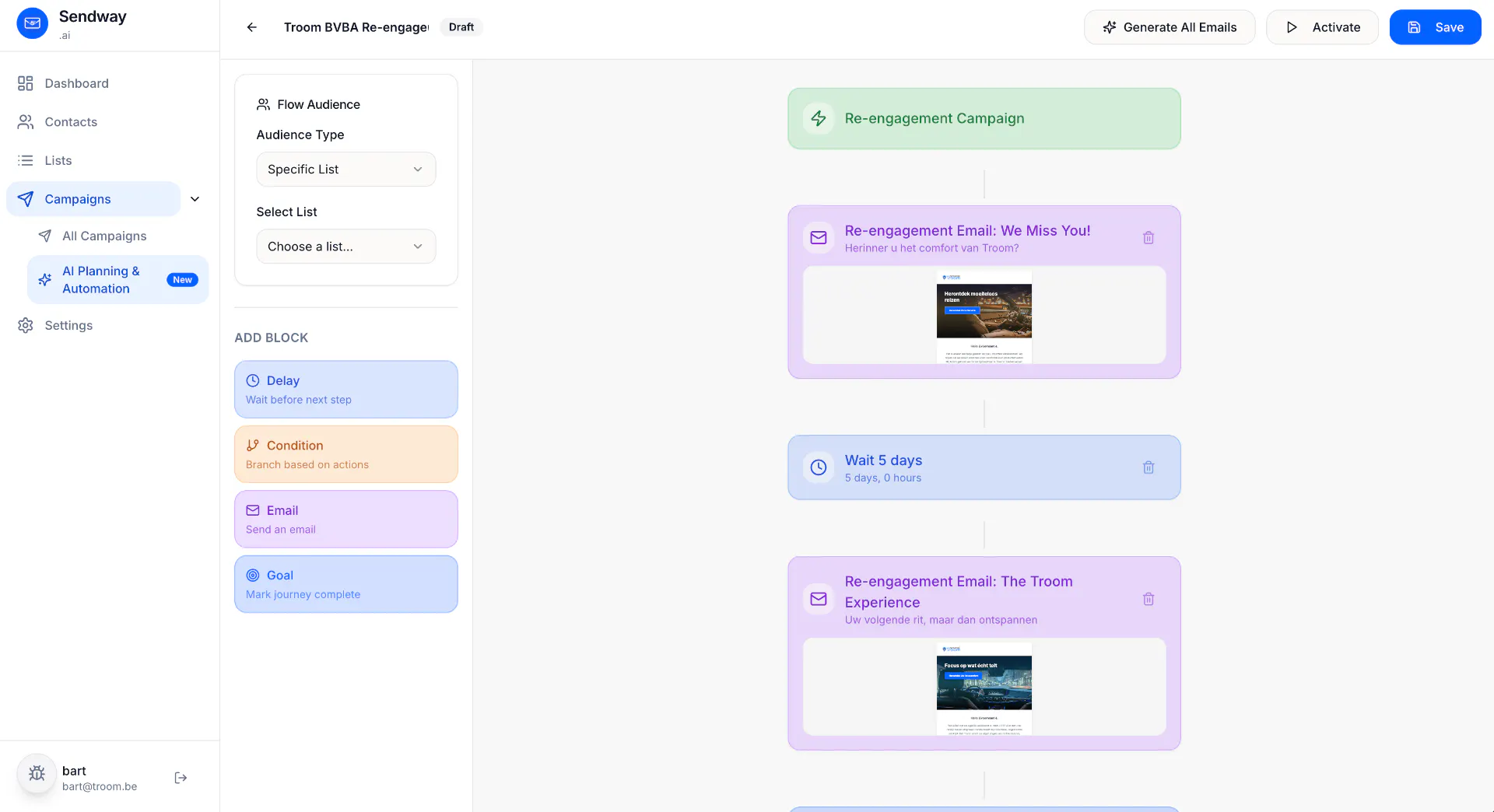Viewport: 1494px width, 812px height.
Task: Click the Settings gear icon
Action: (x=26, y=325)
